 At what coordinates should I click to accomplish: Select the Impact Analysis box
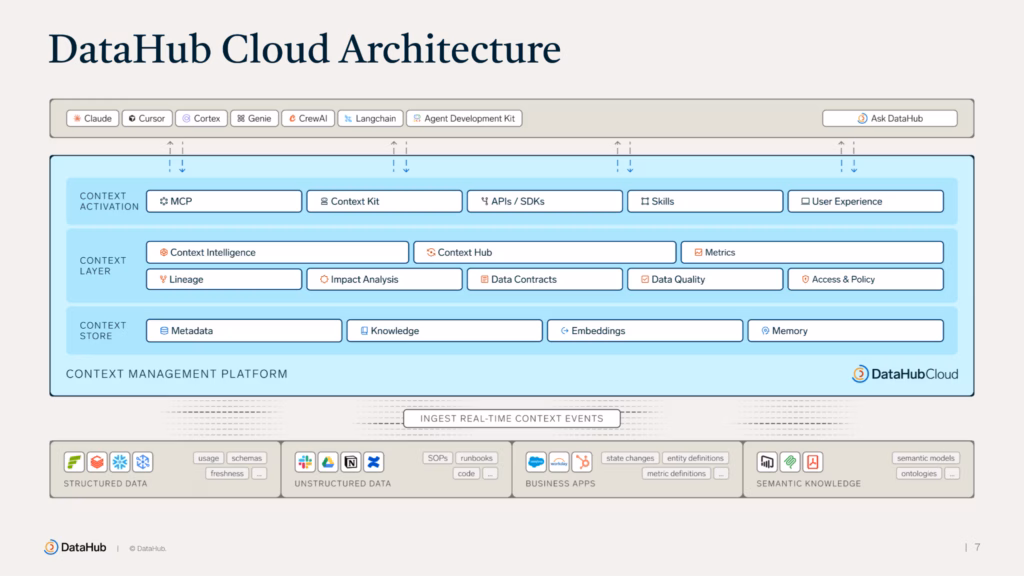pos(384,279)
